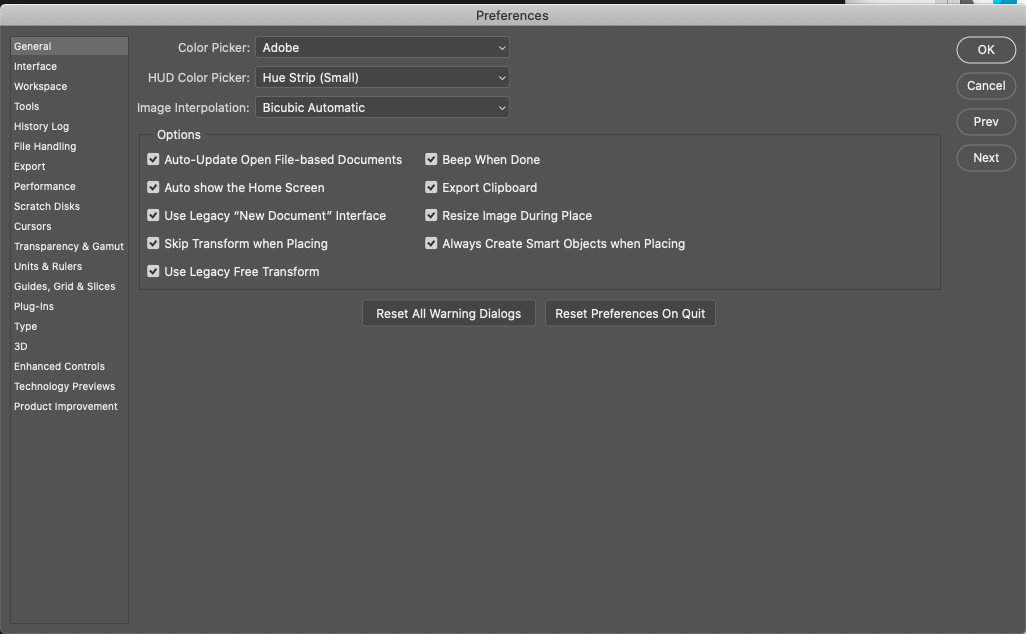Uncheck Skip Transform when Placing
Viewport: 1026px width, 634px height.
click(x=153, y=243)
